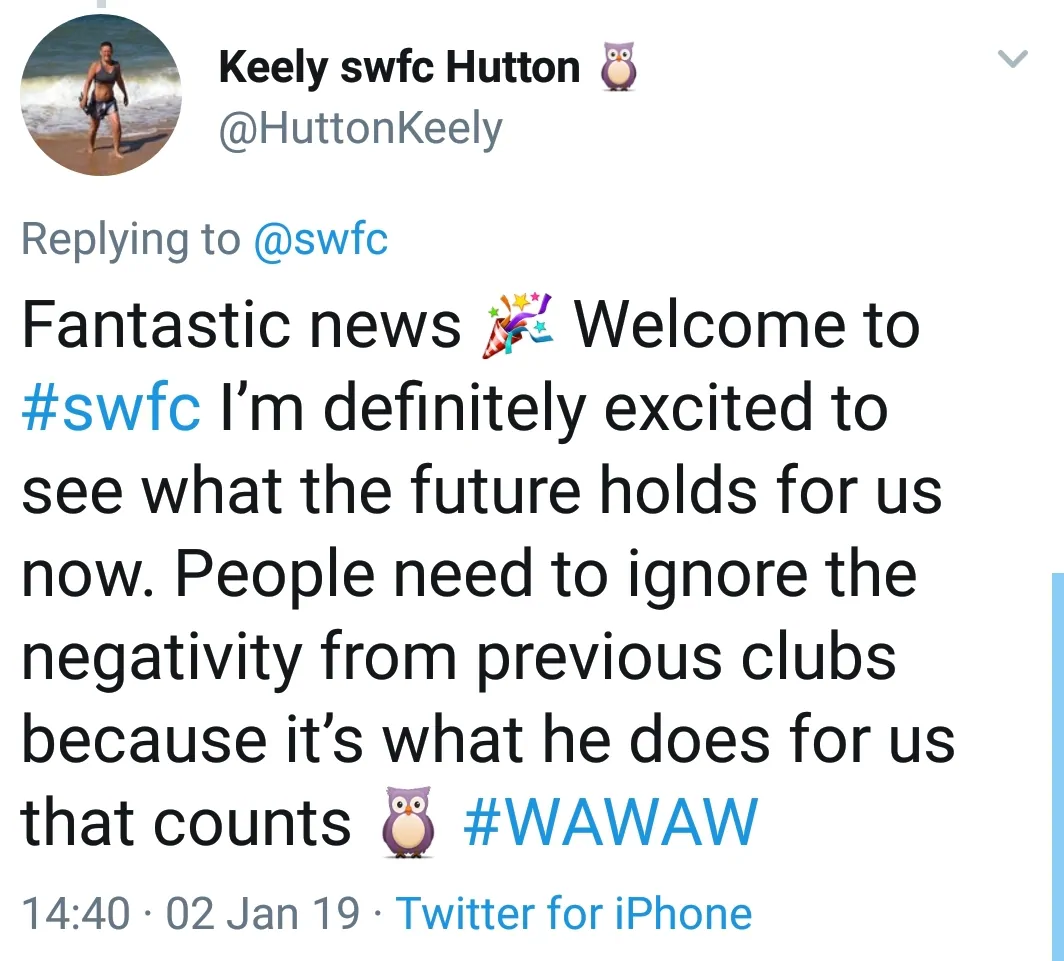Click the "Welcome to" text
The height and width of the screenshot is (961, 1064).
(746, 325)
